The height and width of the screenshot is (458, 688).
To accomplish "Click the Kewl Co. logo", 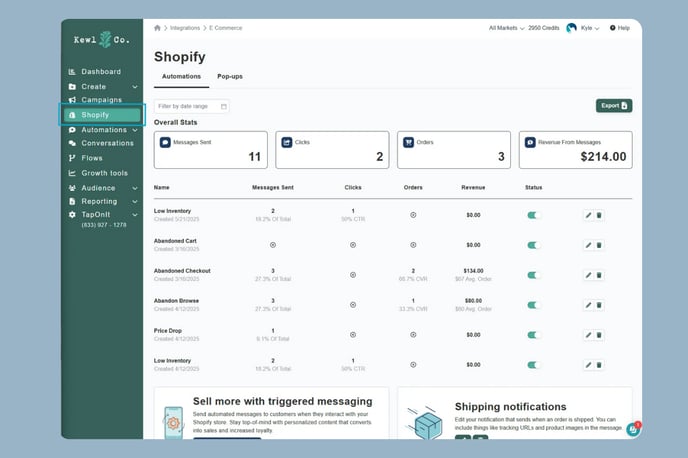I will 102,40.
